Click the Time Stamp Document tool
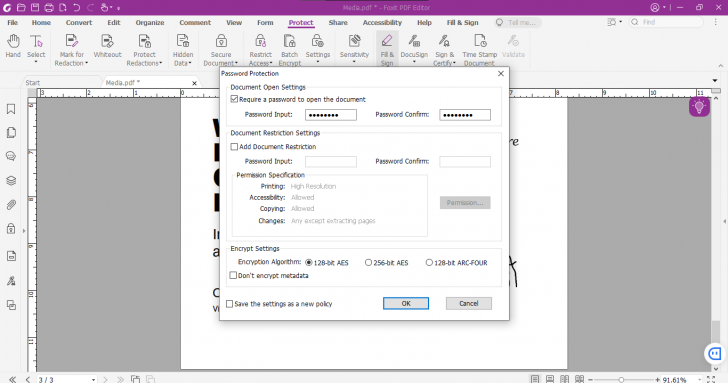Image resolution: width=728 pixels, height=383 pixels. [x=480, y=50]
